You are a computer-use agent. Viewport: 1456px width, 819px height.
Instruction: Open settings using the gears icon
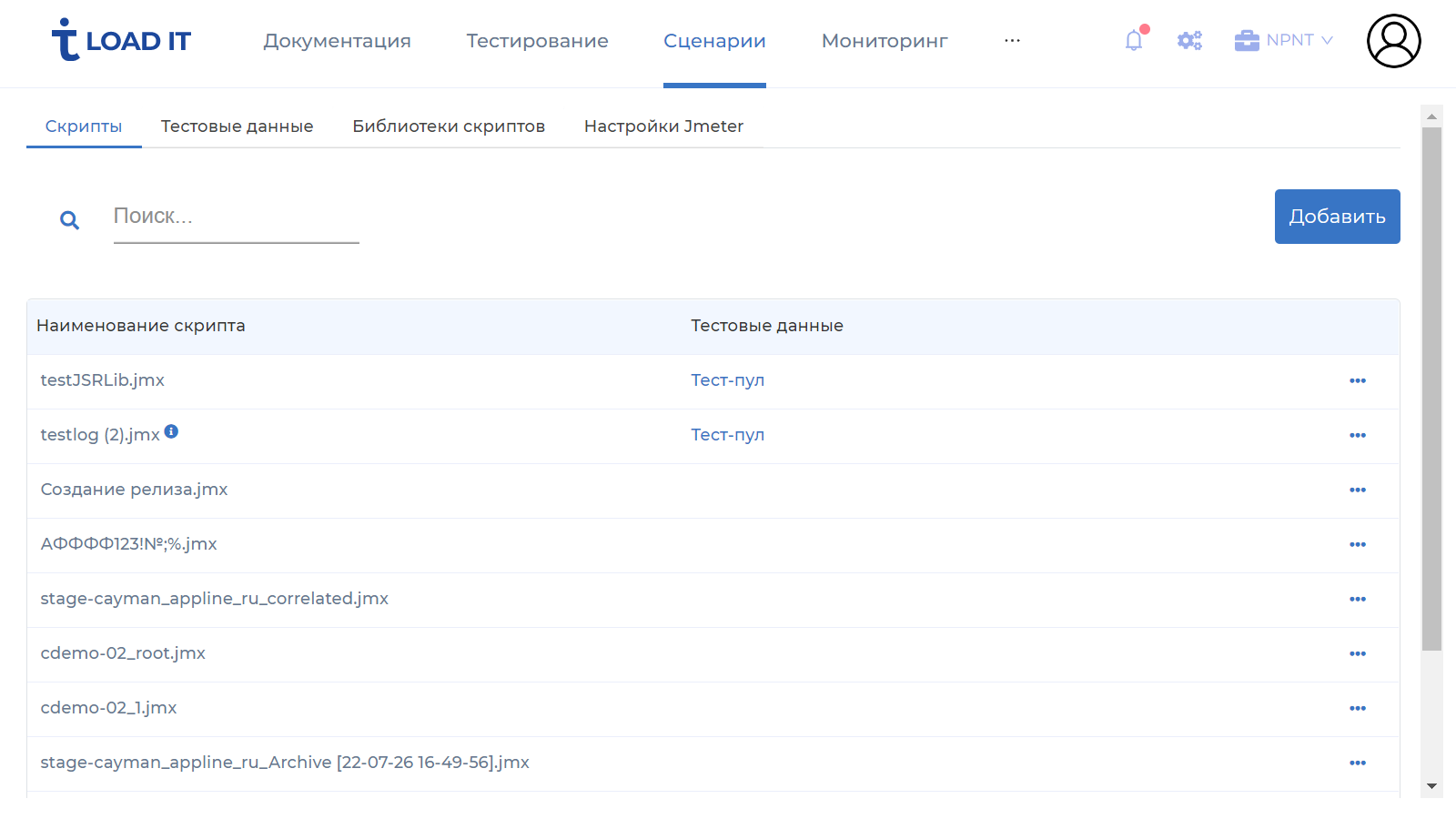point(1189,40)
